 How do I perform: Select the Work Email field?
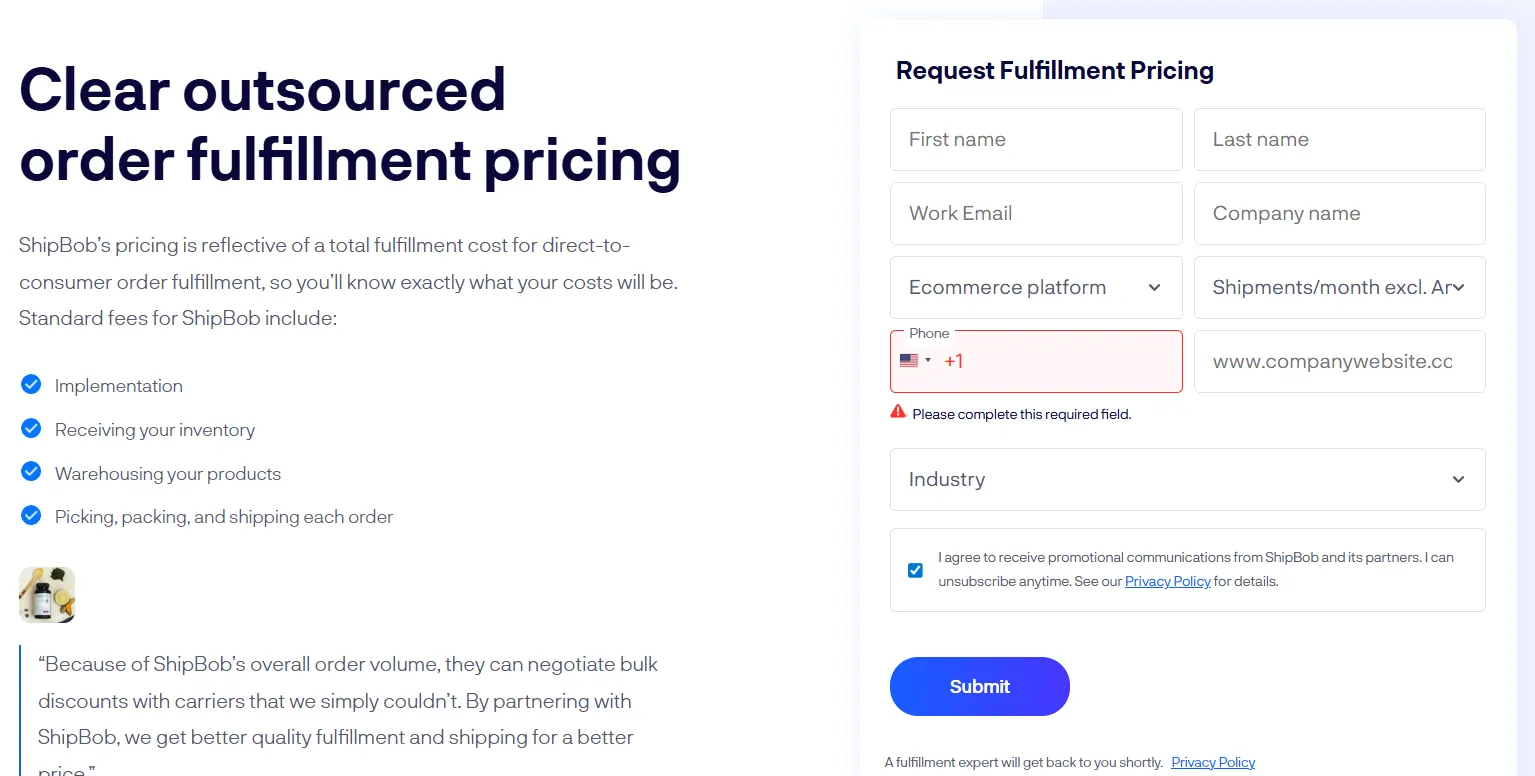click(x=1035, y=213)
